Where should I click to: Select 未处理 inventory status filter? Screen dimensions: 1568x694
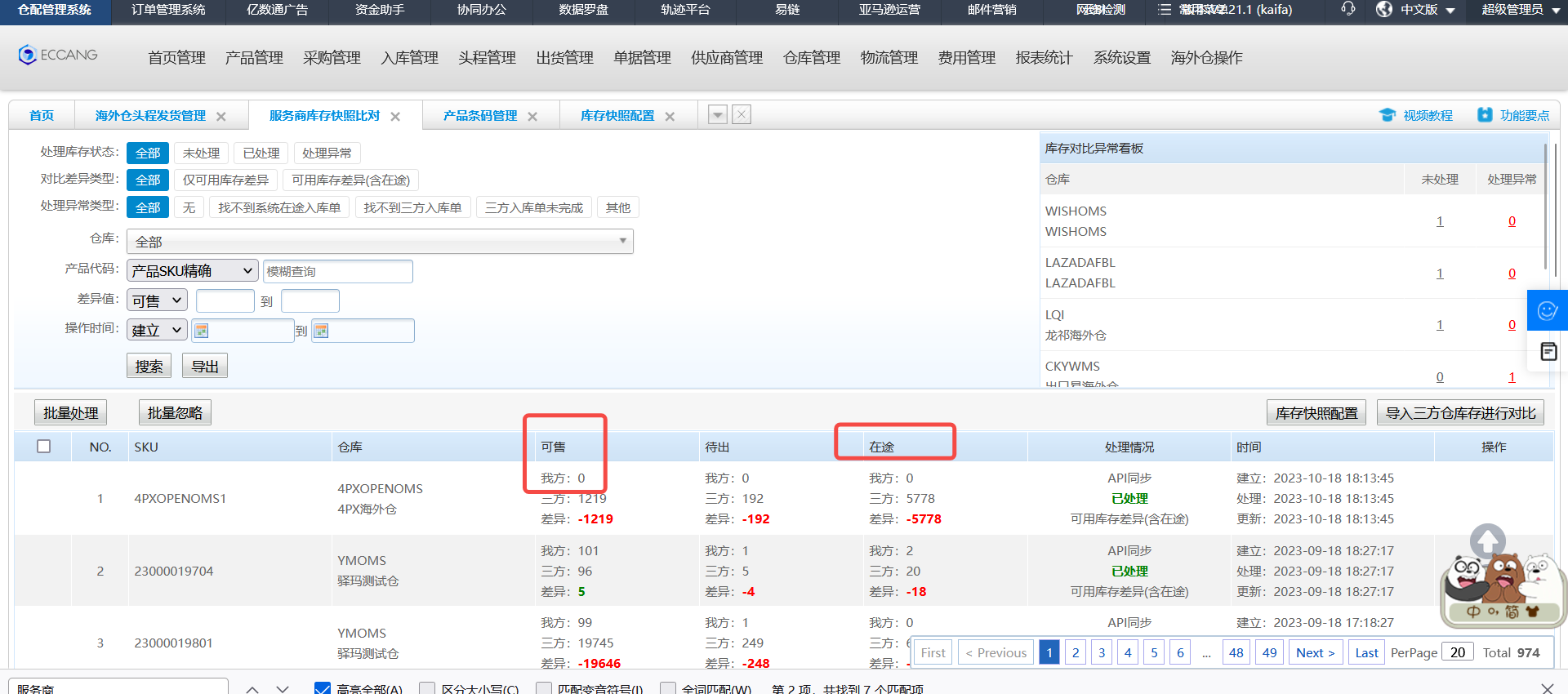(x=201, y=153)
